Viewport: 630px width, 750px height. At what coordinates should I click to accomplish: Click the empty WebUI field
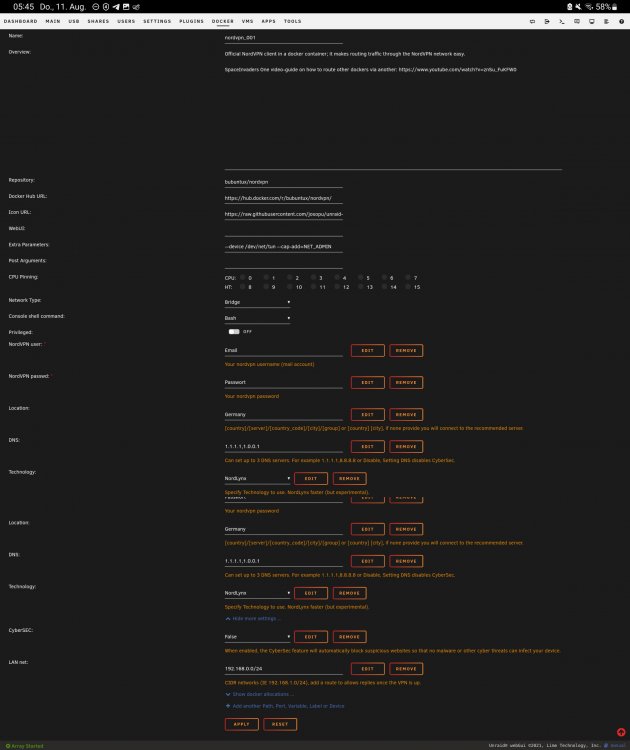click(x=284, y=231)
